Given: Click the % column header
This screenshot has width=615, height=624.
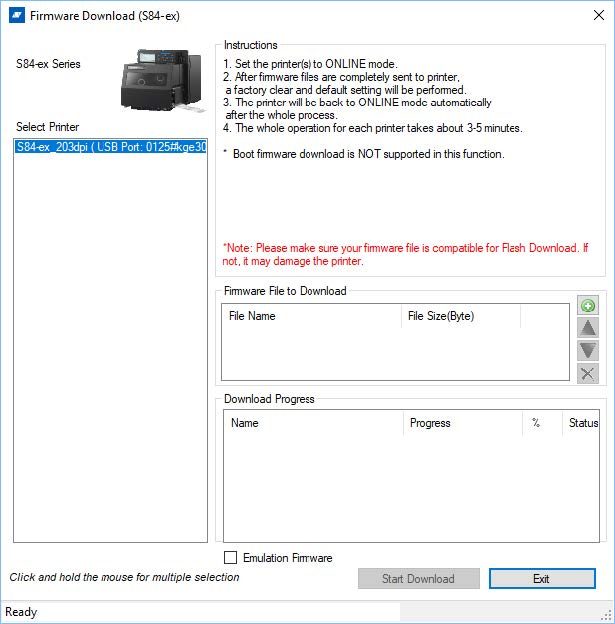Looking at the screenshot, I should (542, 423).
